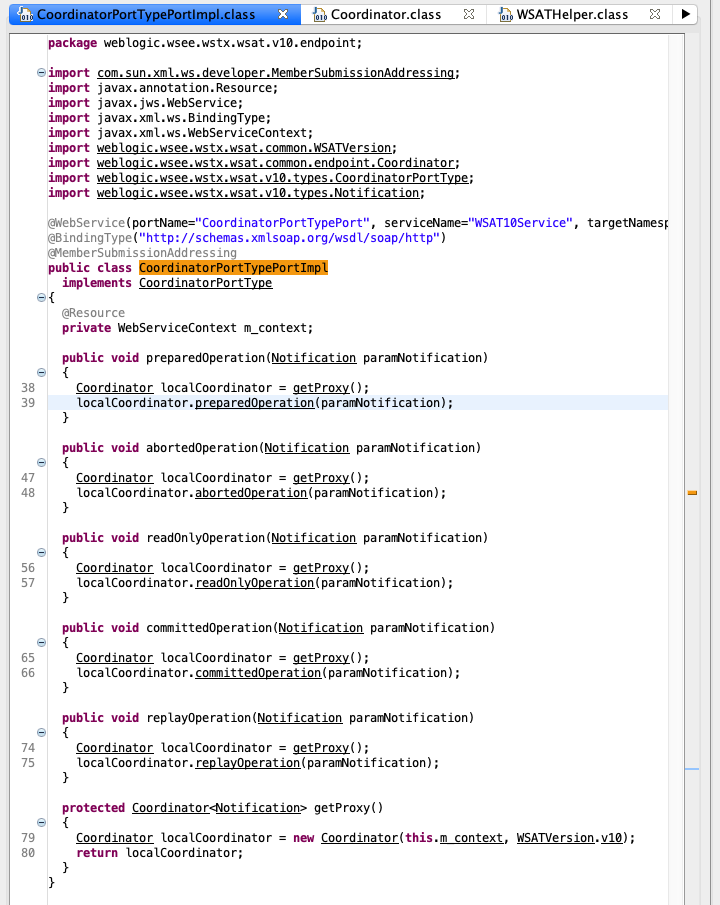Select highlighted CoordinatorPortTypePortImpl class name
Screen dimensions: 720x905
click(x=233, y=268)
